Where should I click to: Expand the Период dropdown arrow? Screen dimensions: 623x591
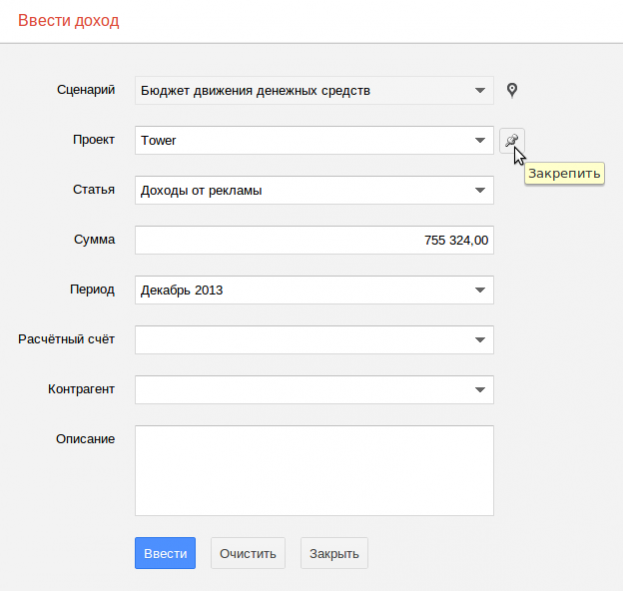[x=480, y=290]
